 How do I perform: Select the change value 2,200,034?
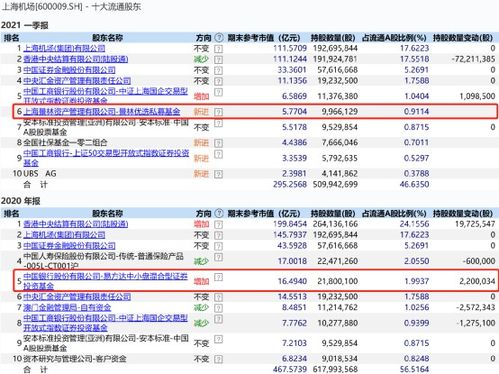pos(477,281)
